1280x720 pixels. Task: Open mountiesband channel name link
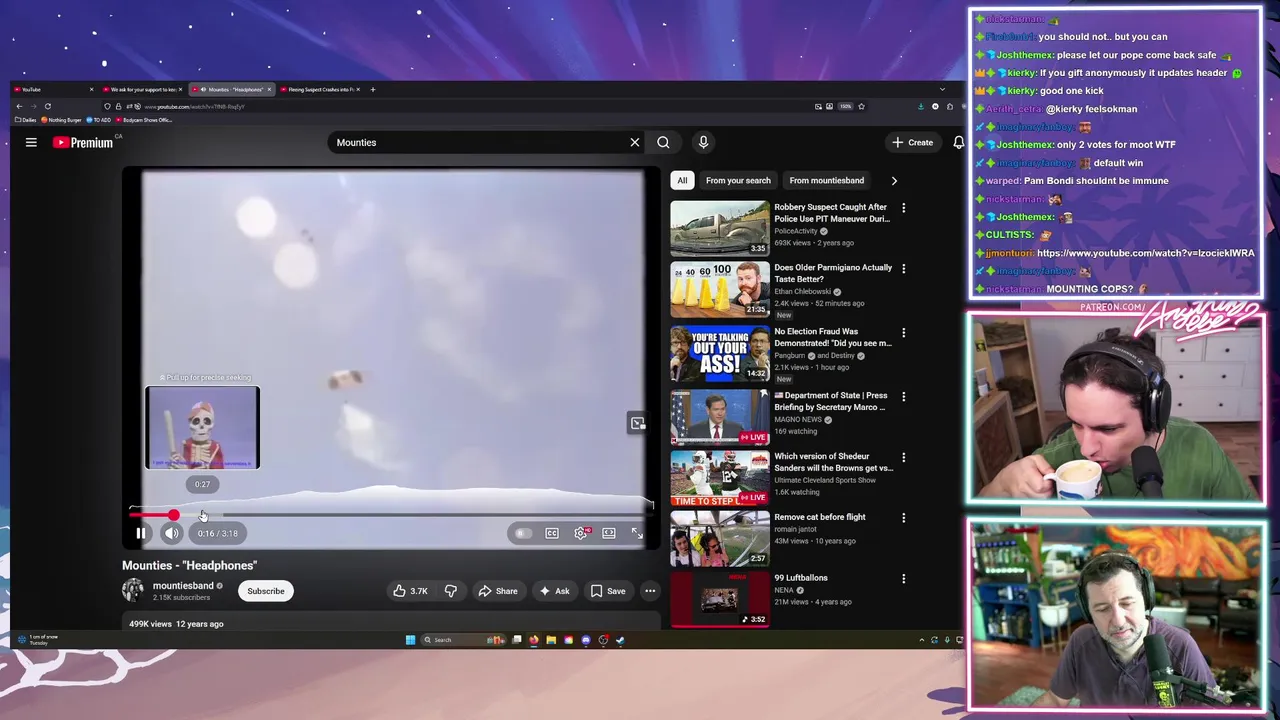pyautogui.click(x=183, y=586)
